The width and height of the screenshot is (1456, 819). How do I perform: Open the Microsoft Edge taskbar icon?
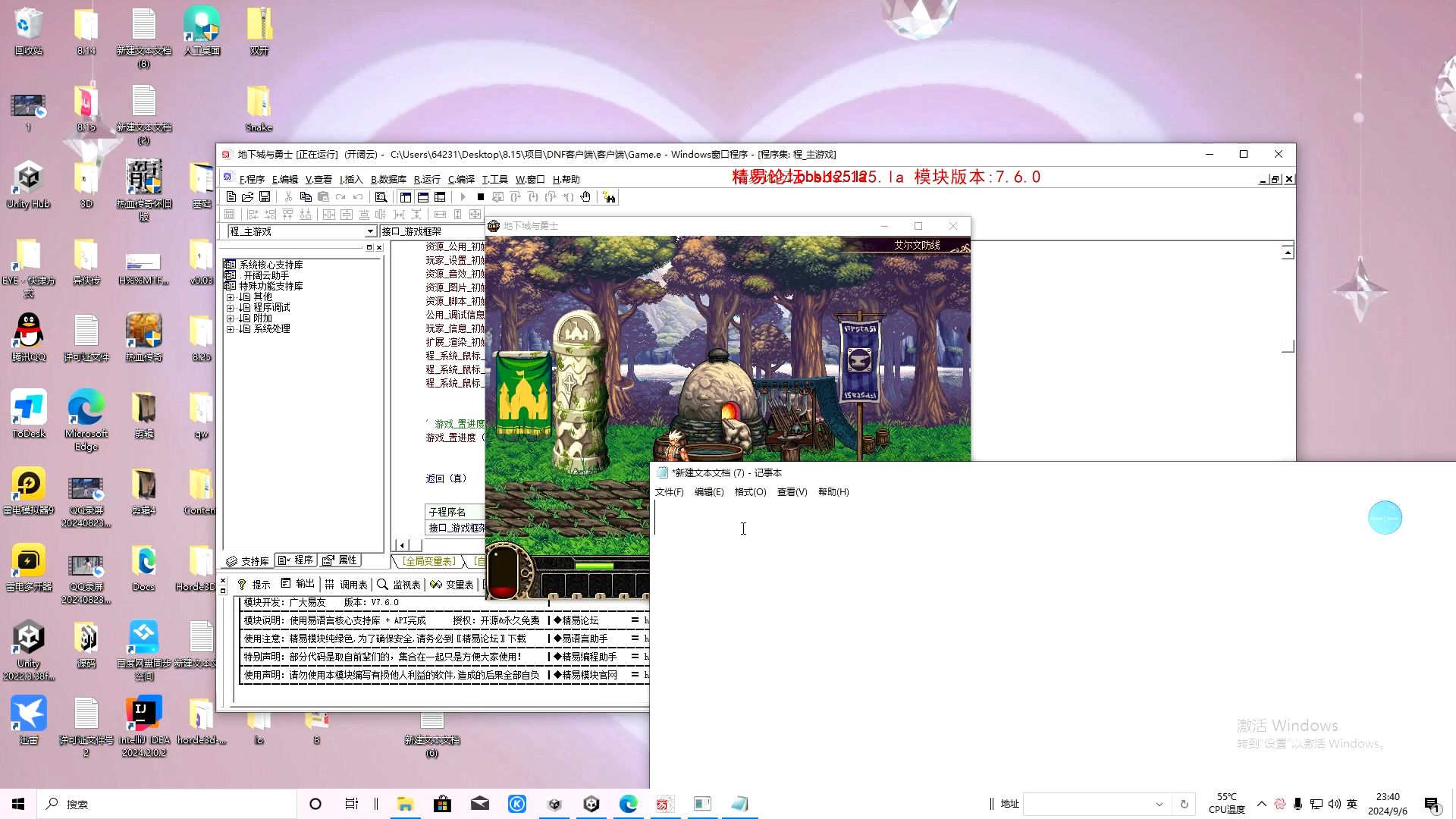[x=628, y=804]
